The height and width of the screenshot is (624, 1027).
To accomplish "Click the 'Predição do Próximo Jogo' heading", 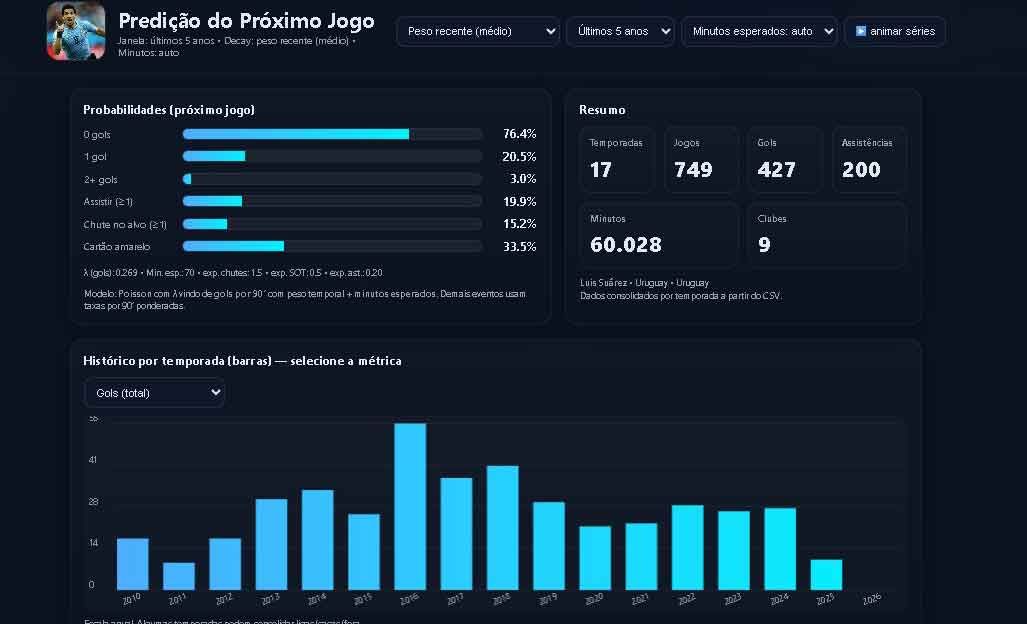I will (x=246, y=21).
